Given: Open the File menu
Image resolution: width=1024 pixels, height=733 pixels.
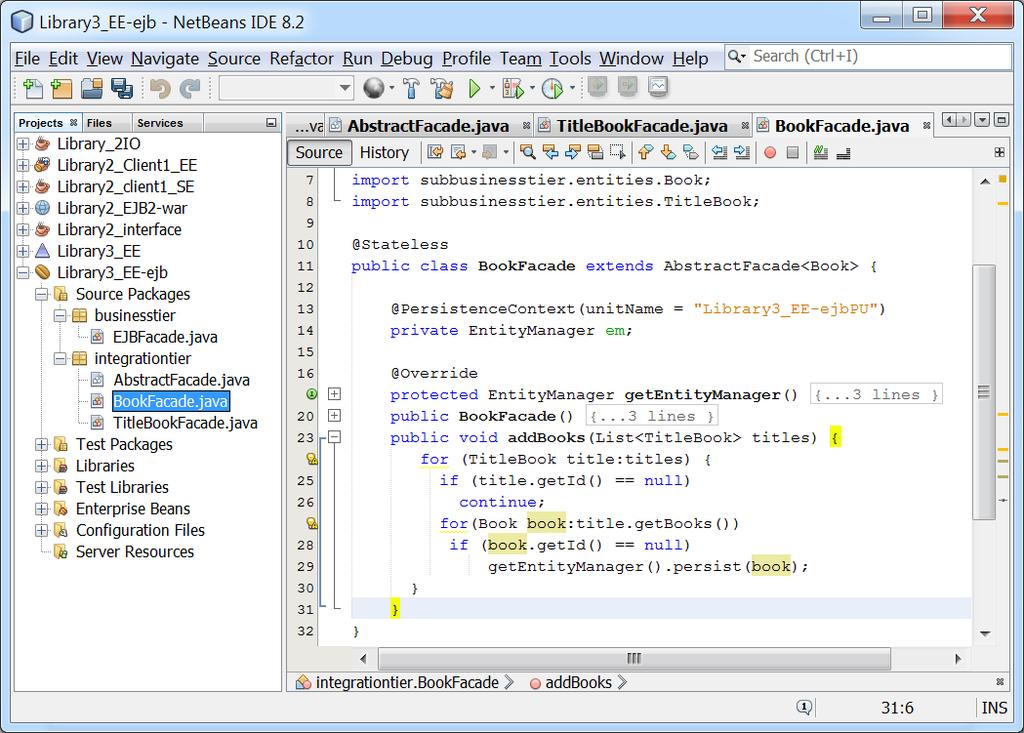Looking at the screenshot, I should [27, 59].
